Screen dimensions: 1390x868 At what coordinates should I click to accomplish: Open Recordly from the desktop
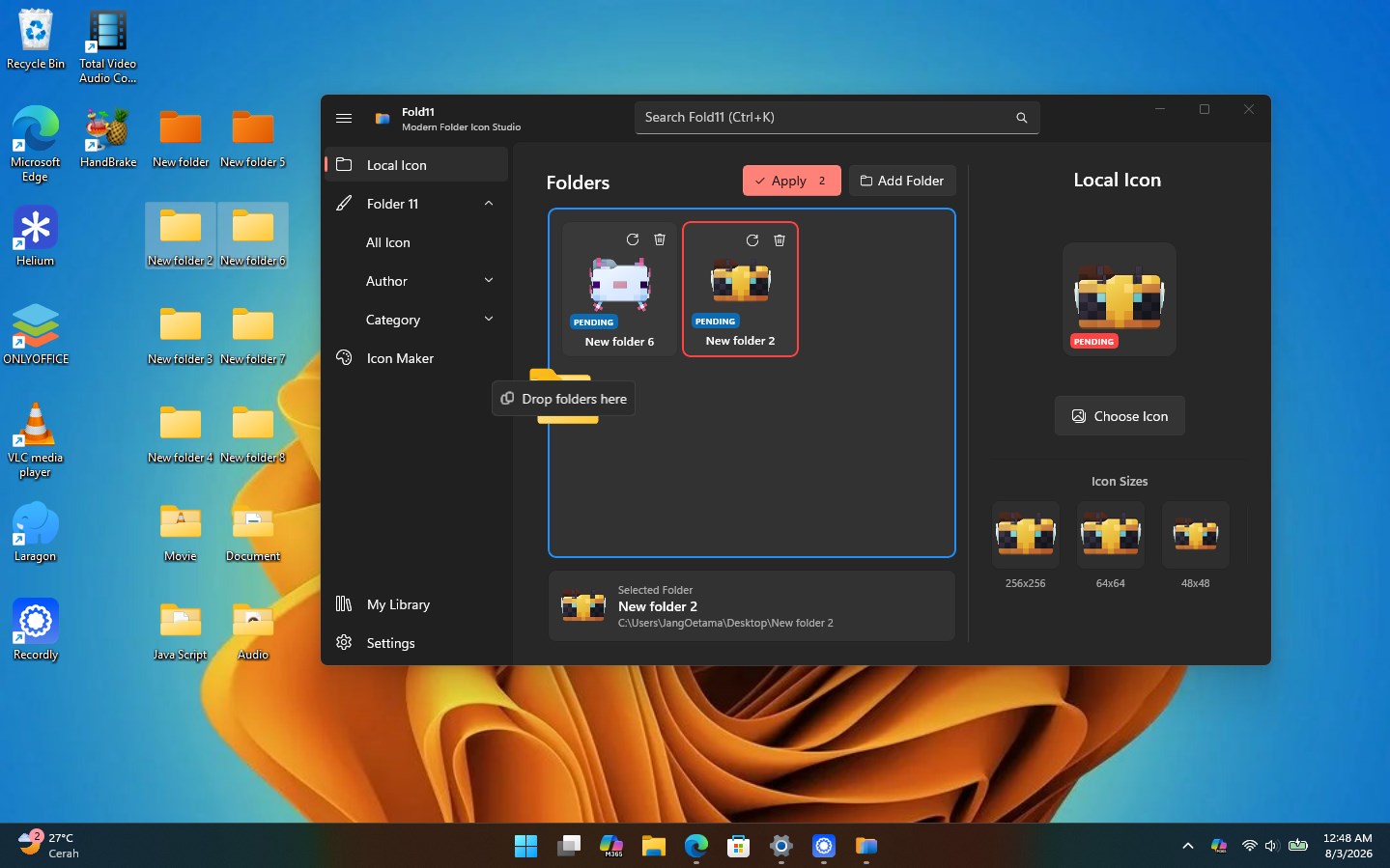pyautogui.click(x=36, y=630)
